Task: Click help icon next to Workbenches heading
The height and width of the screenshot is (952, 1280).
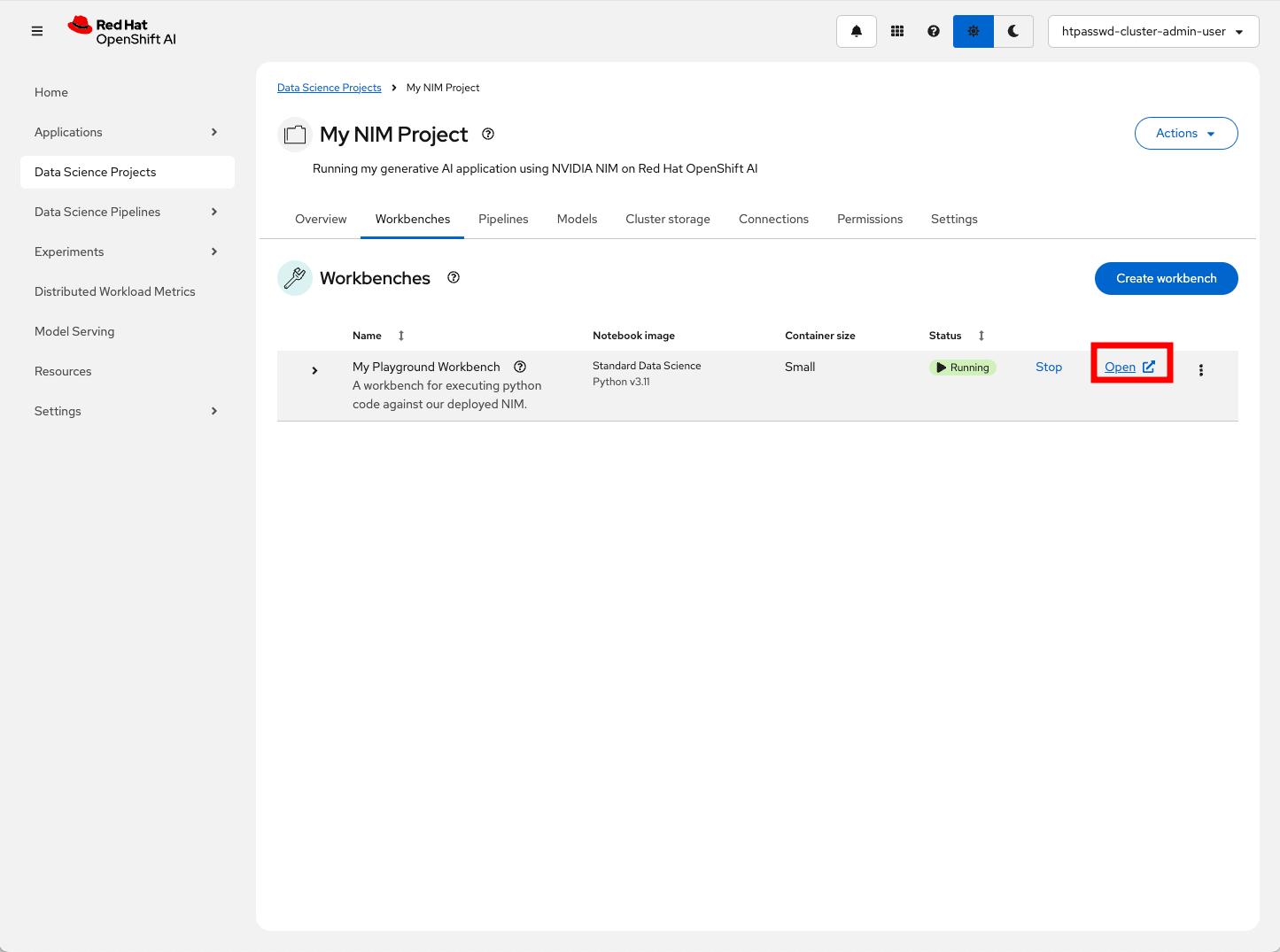Action: pyautogui.click(x=454, y=277)
